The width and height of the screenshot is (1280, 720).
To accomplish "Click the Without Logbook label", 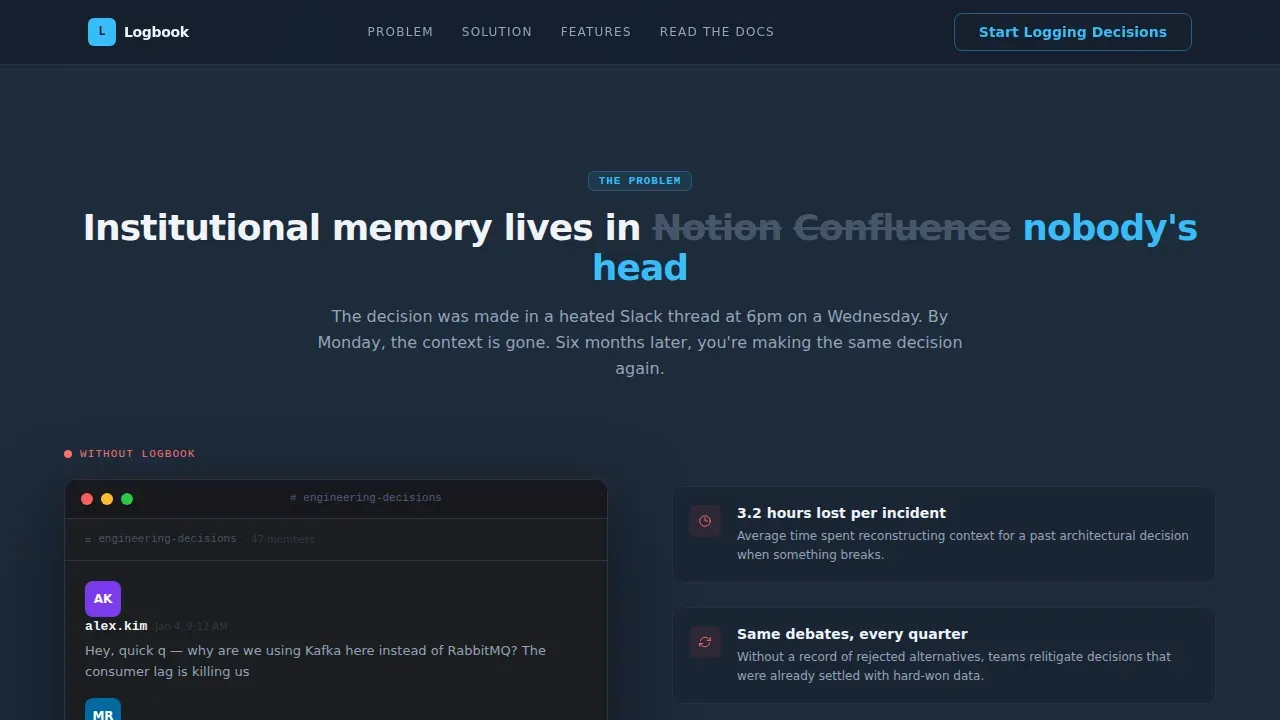I will pos(137,454).
